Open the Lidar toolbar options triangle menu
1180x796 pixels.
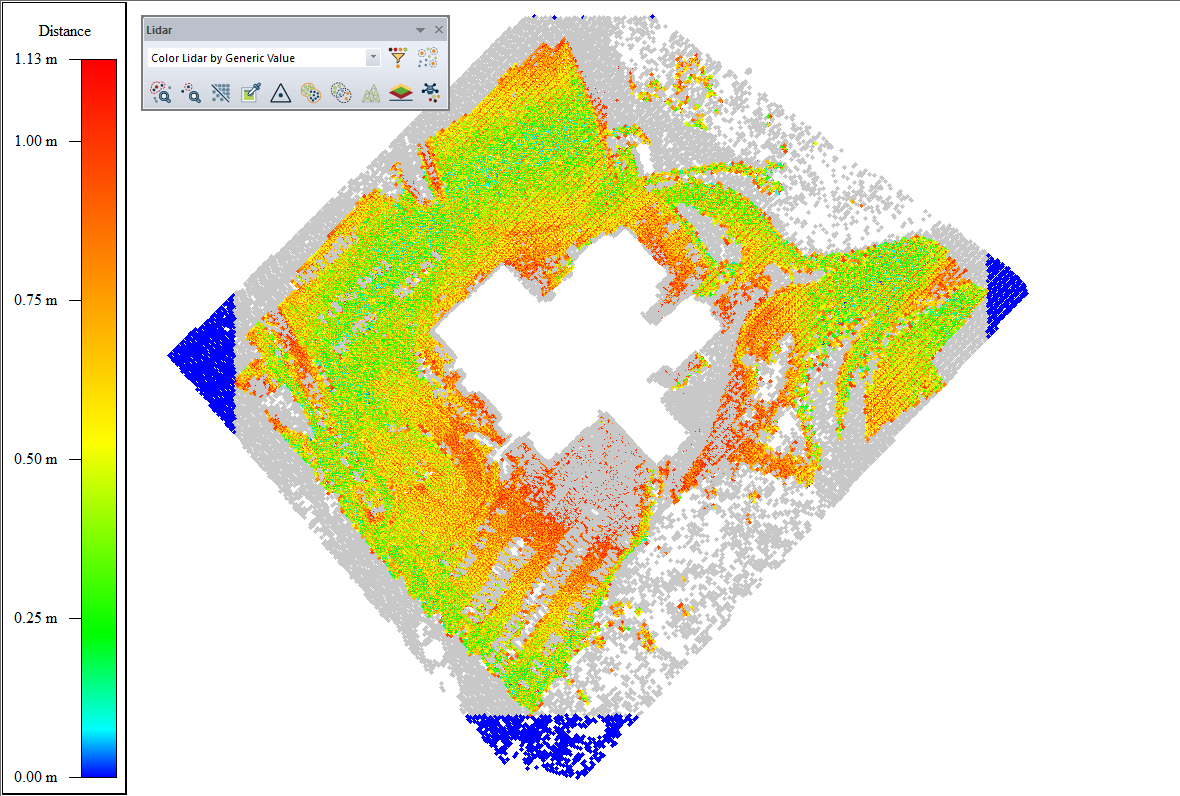421,30
